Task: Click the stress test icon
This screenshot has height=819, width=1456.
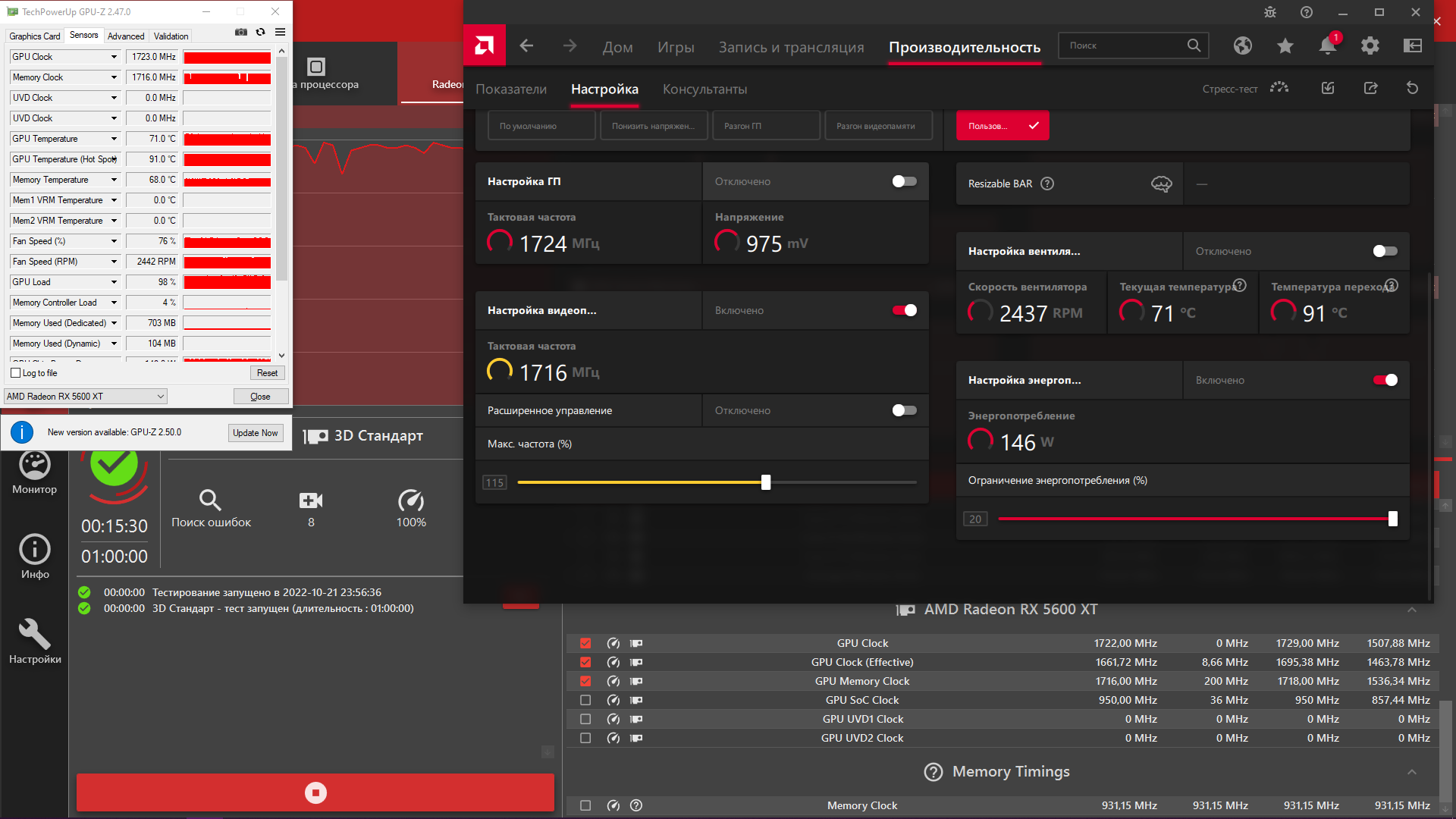Action: [1279, 88]
